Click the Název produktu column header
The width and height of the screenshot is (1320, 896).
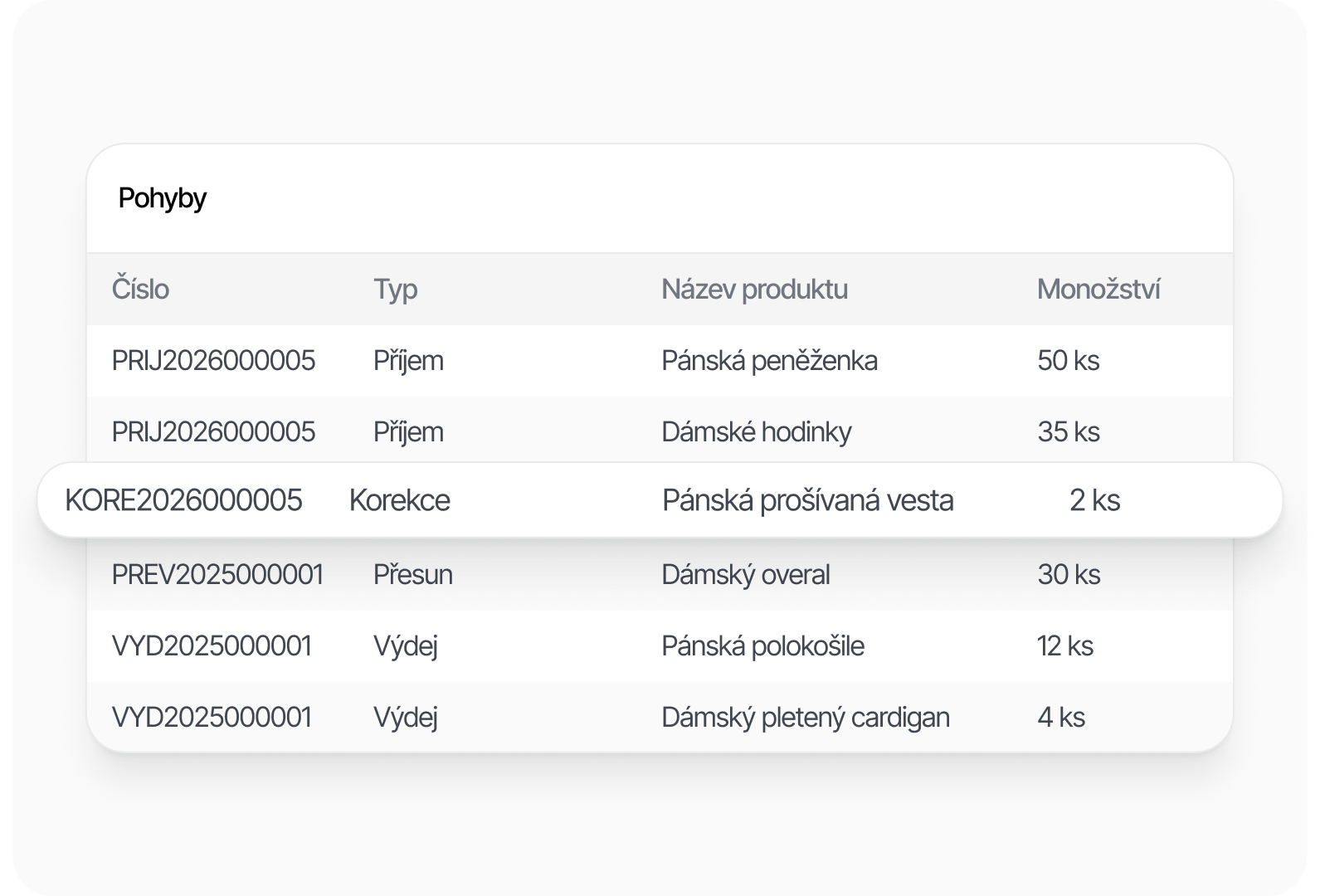click(x=754, y=290)
